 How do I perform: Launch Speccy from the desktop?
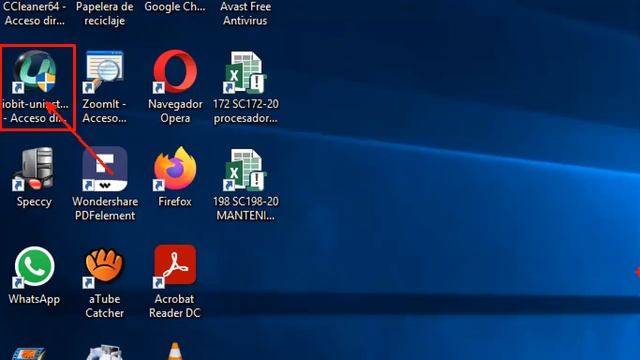tap(34, 169)
